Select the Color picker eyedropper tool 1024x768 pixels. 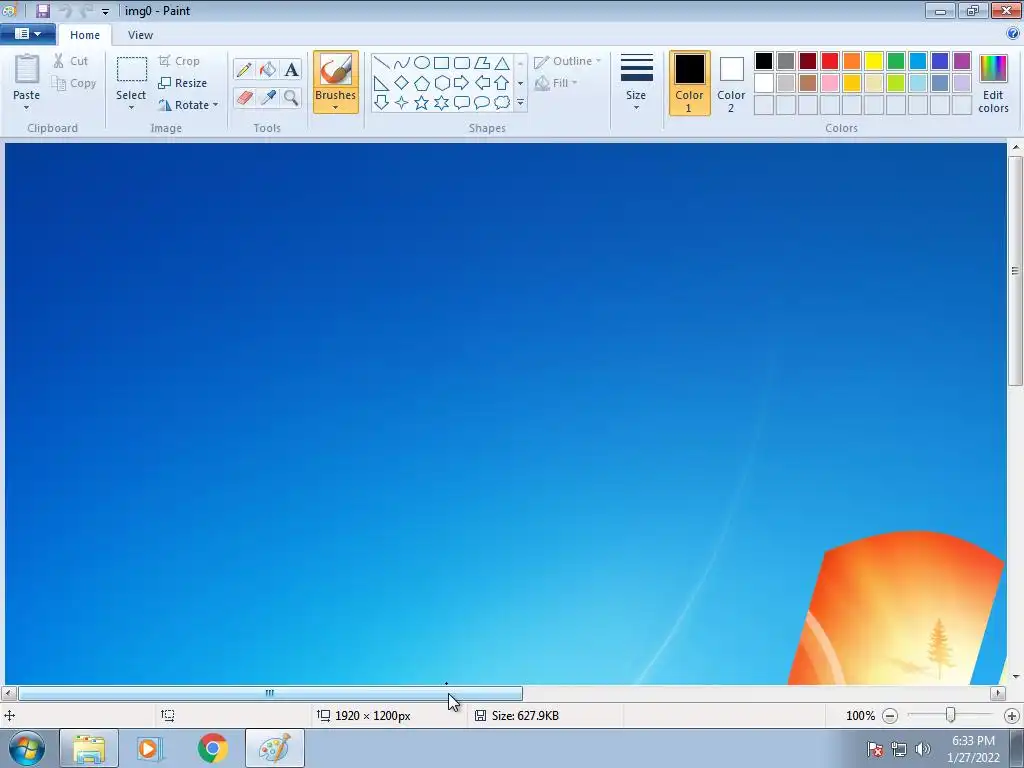(x=268, y=97)
